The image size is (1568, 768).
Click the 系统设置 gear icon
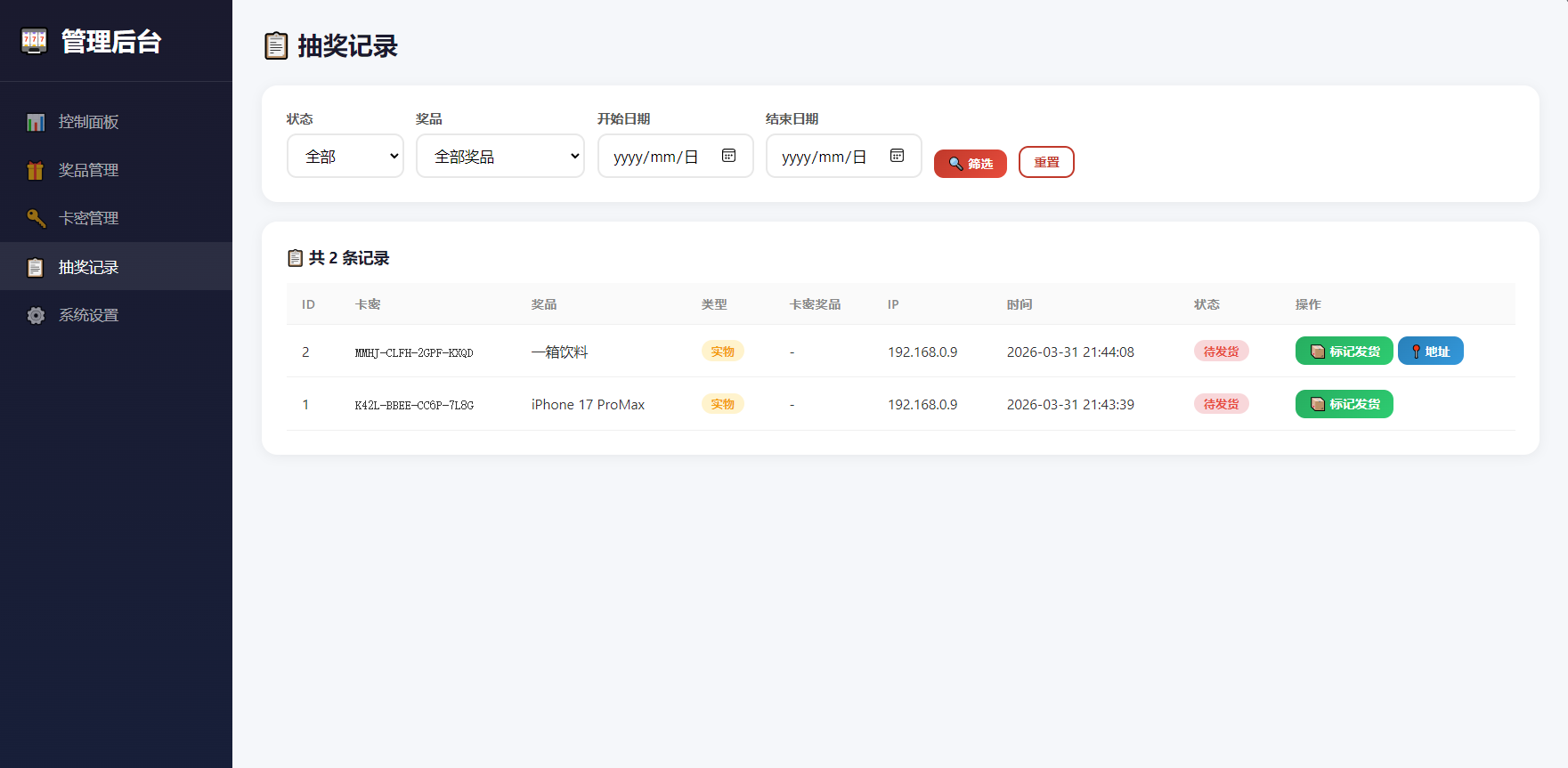tap(36, 316)
